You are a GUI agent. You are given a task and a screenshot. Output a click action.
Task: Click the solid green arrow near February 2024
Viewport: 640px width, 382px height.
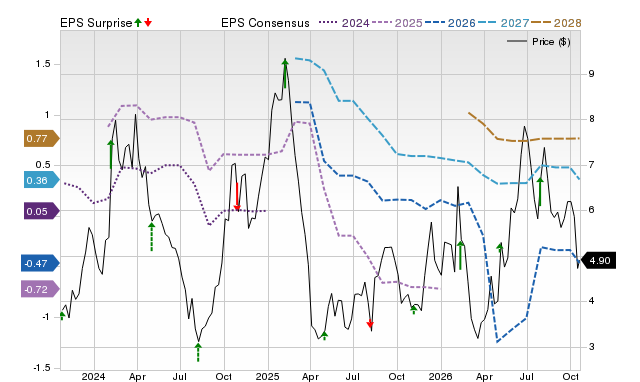111,155
